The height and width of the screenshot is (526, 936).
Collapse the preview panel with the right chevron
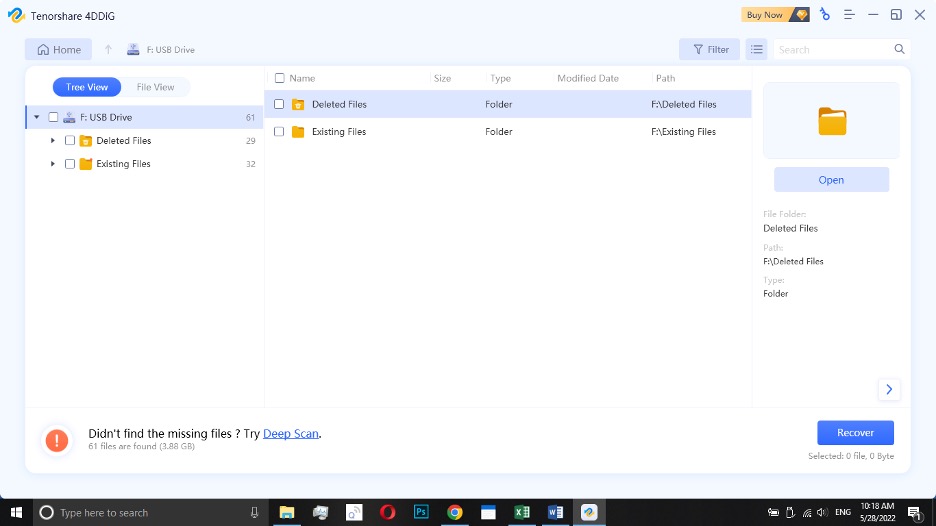pos(889,389)
